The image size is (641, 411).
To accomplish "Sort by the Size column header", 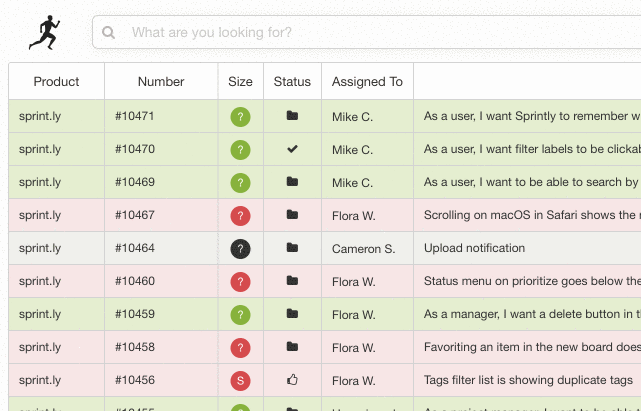I will point(240,82).
